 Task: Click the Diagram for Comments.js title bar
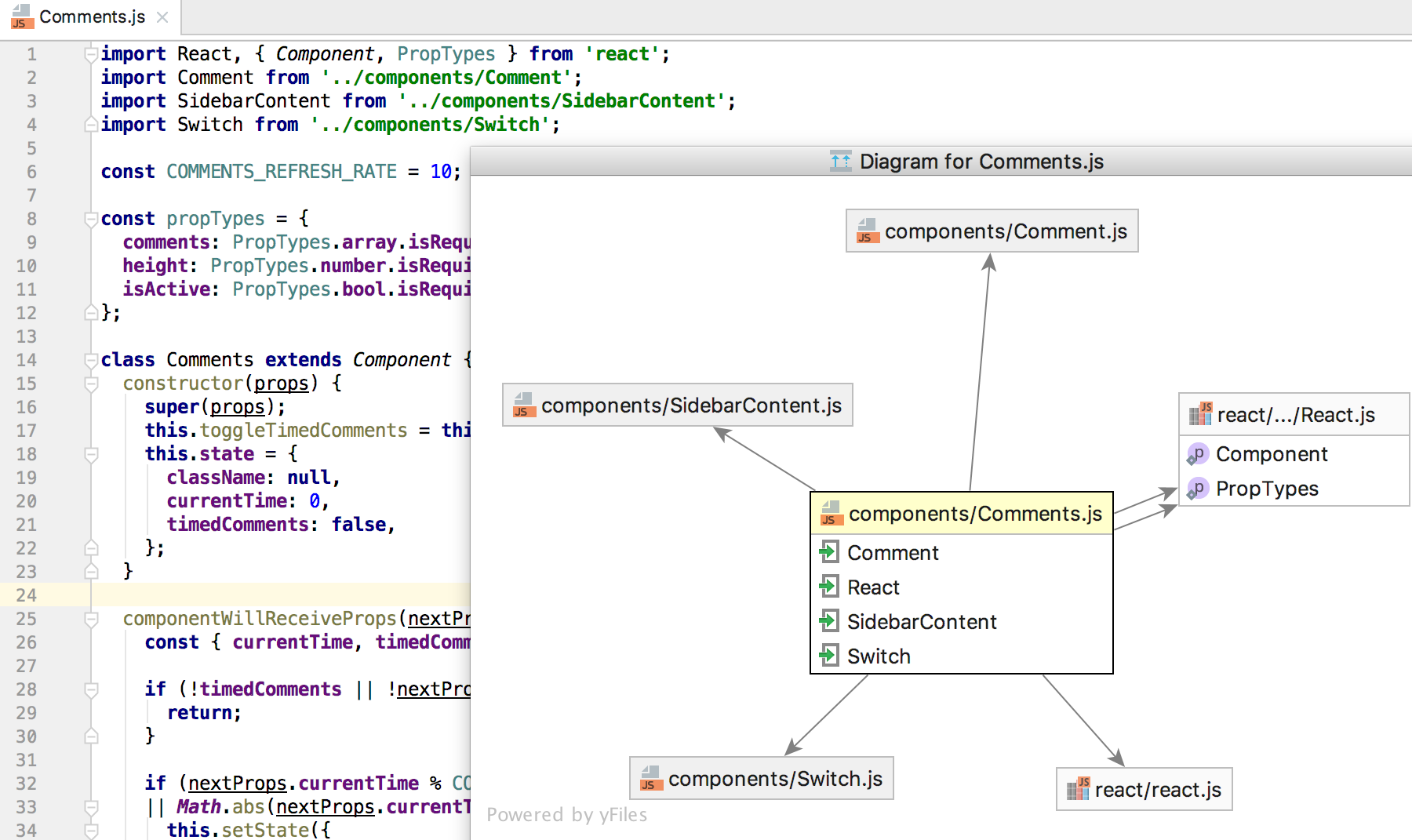coord(941,162)
